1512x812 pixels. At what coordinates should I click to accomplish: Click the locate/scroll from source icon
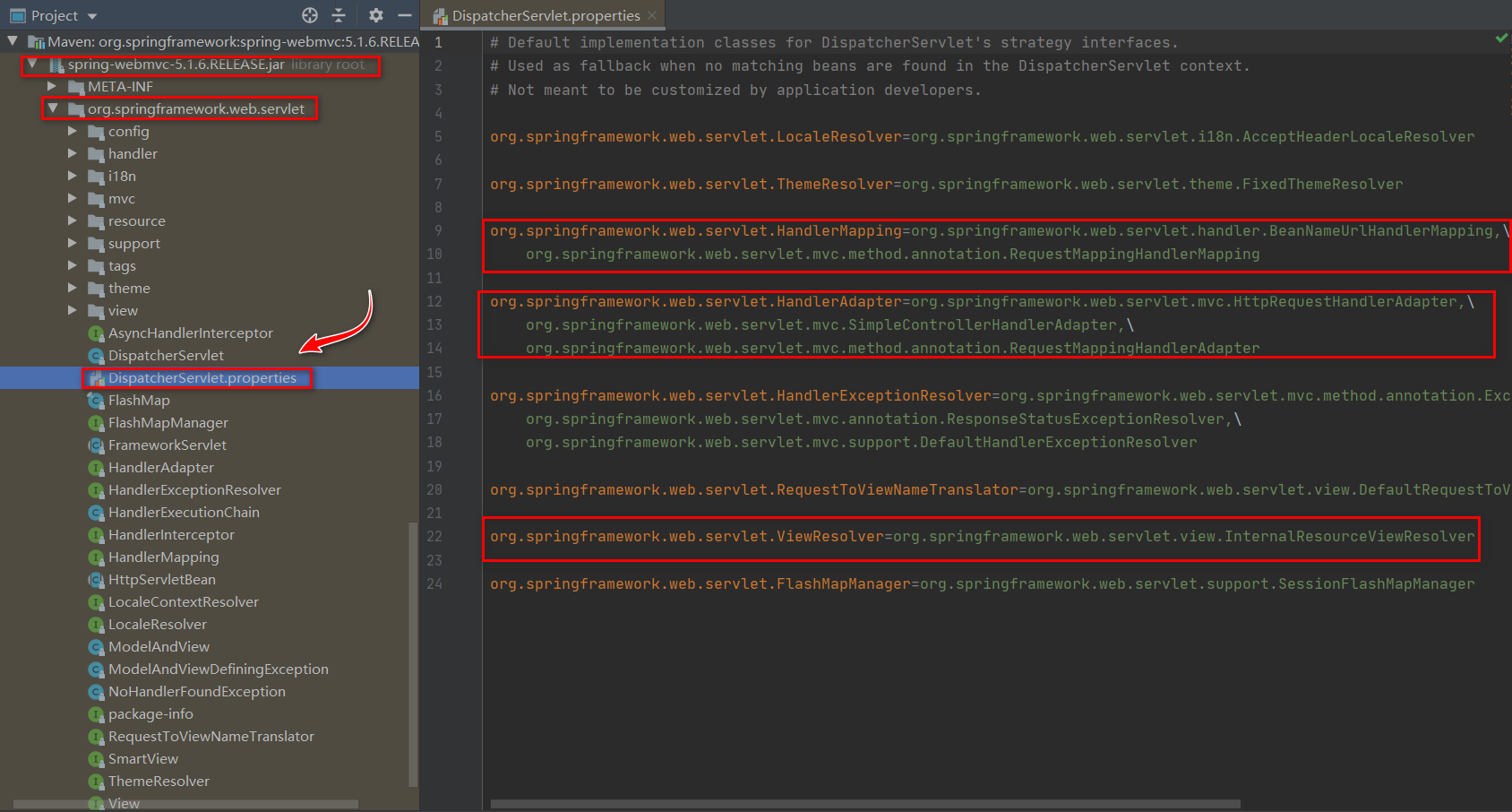[310, 15]
